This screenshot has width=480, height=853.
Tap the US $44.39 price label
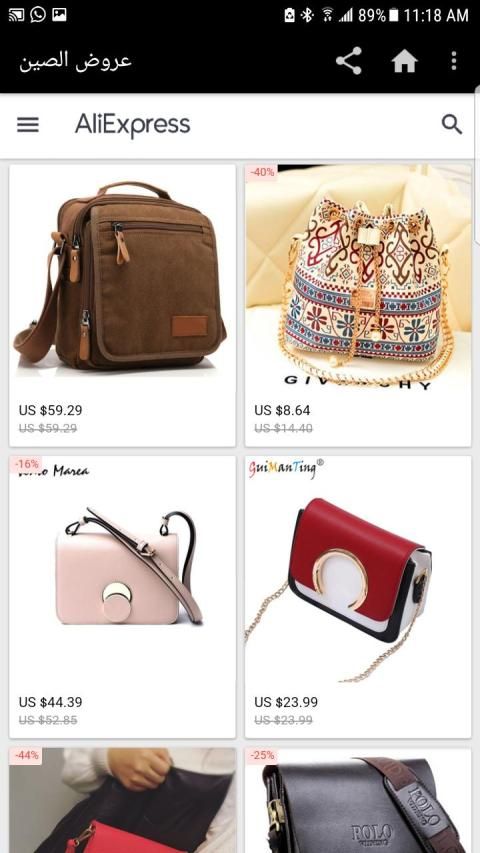51,702
